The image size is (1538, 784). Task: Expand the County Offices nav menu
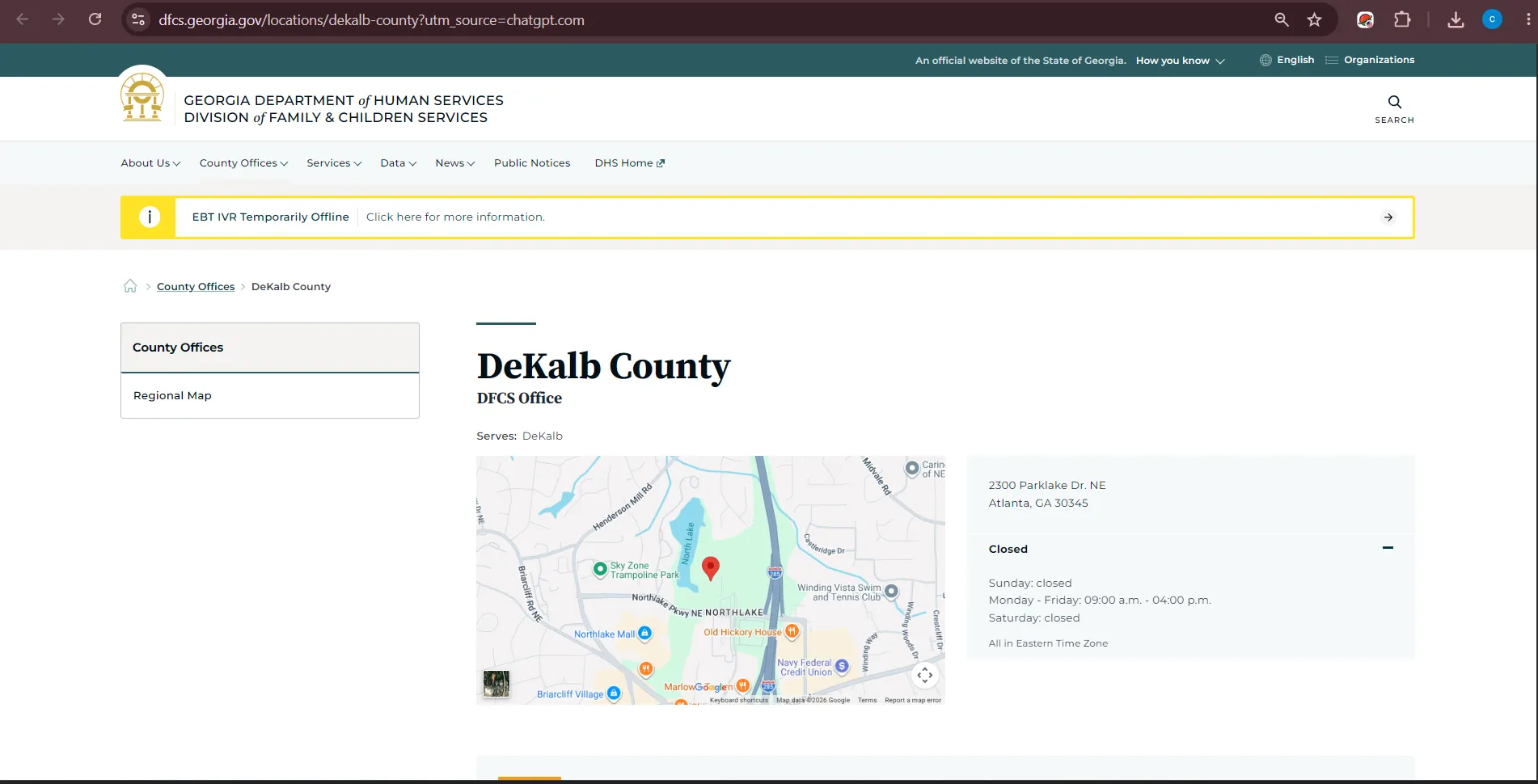pos(243,163)
